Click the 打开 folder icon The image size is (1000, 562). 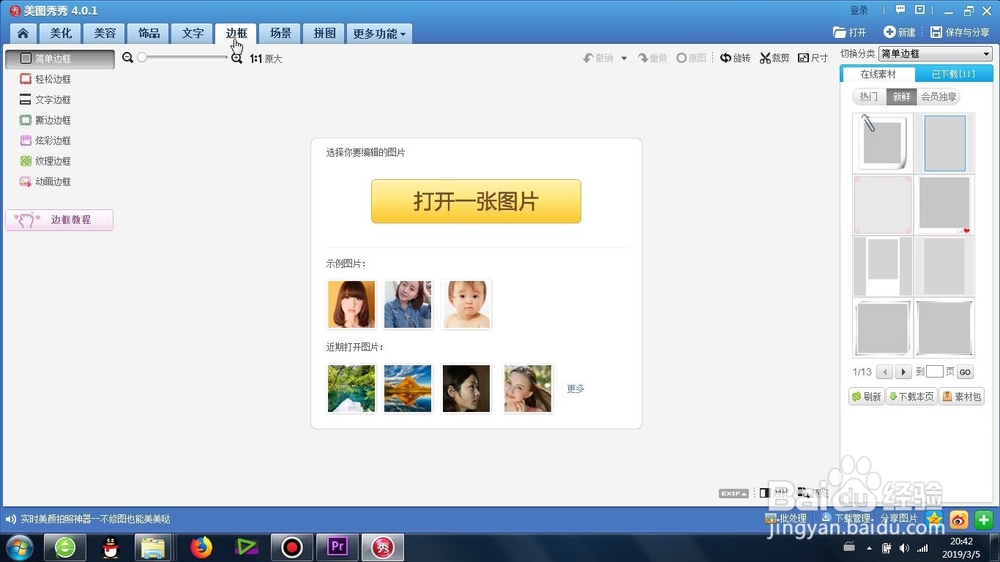point(839,32)
